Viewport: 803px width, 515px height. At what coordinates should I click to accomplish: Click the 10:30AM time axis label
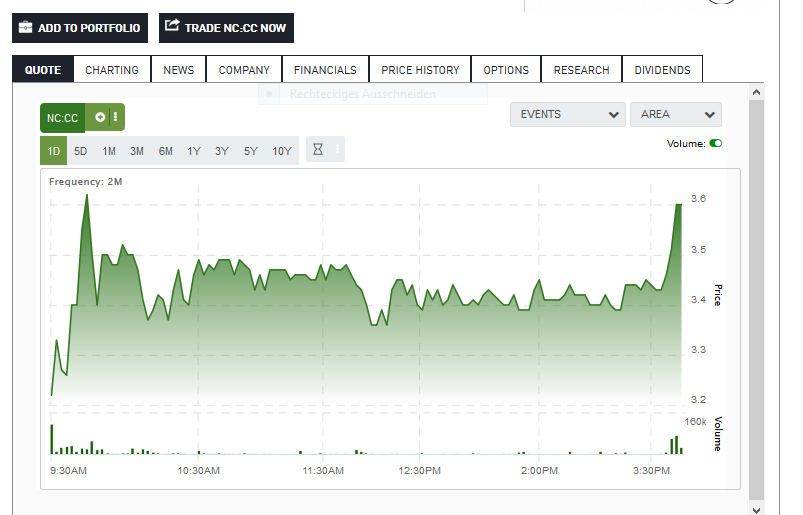tap(199, 470)
